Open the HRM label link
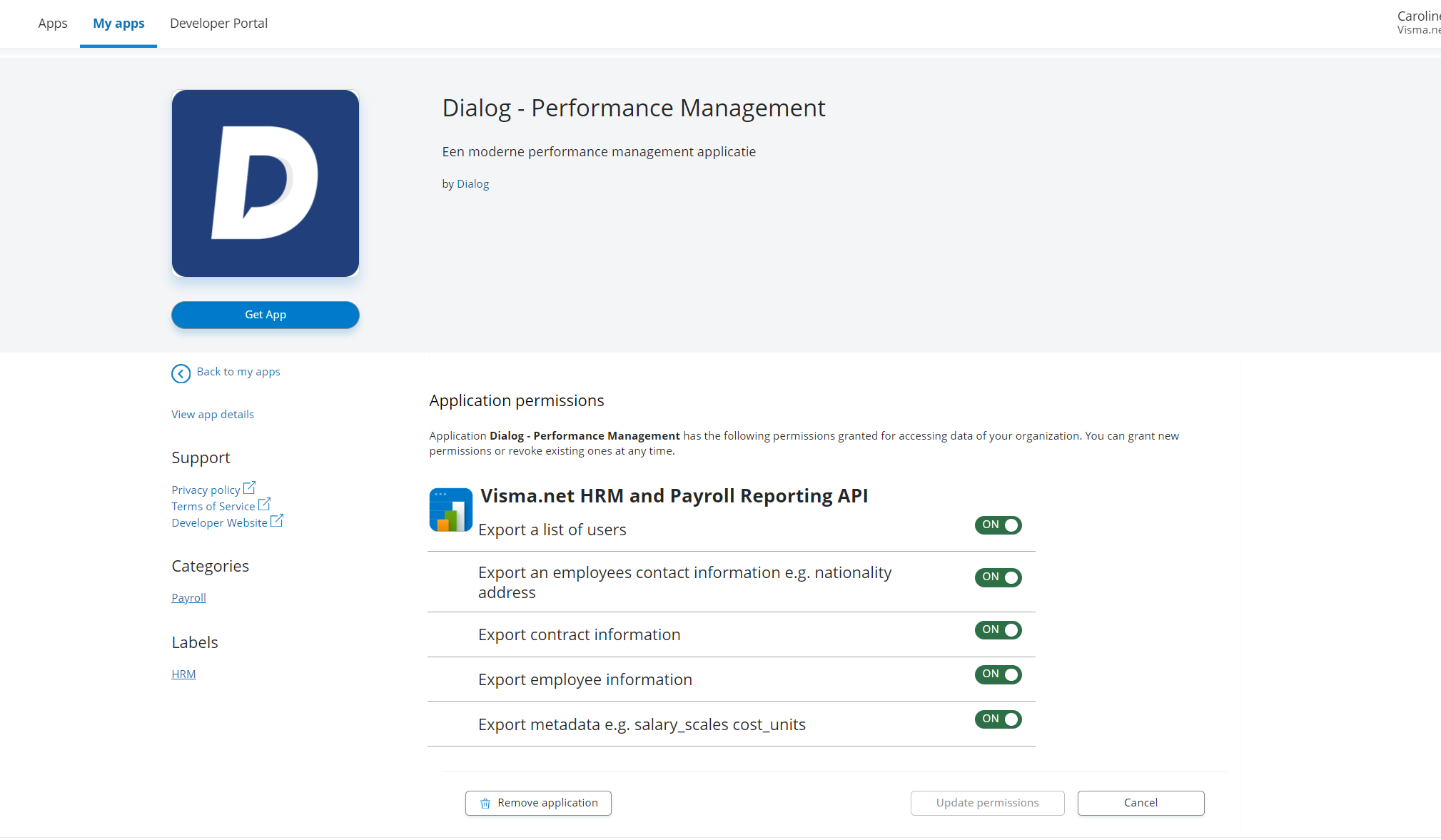The image size is (1441, 840). tap(183, 674)
